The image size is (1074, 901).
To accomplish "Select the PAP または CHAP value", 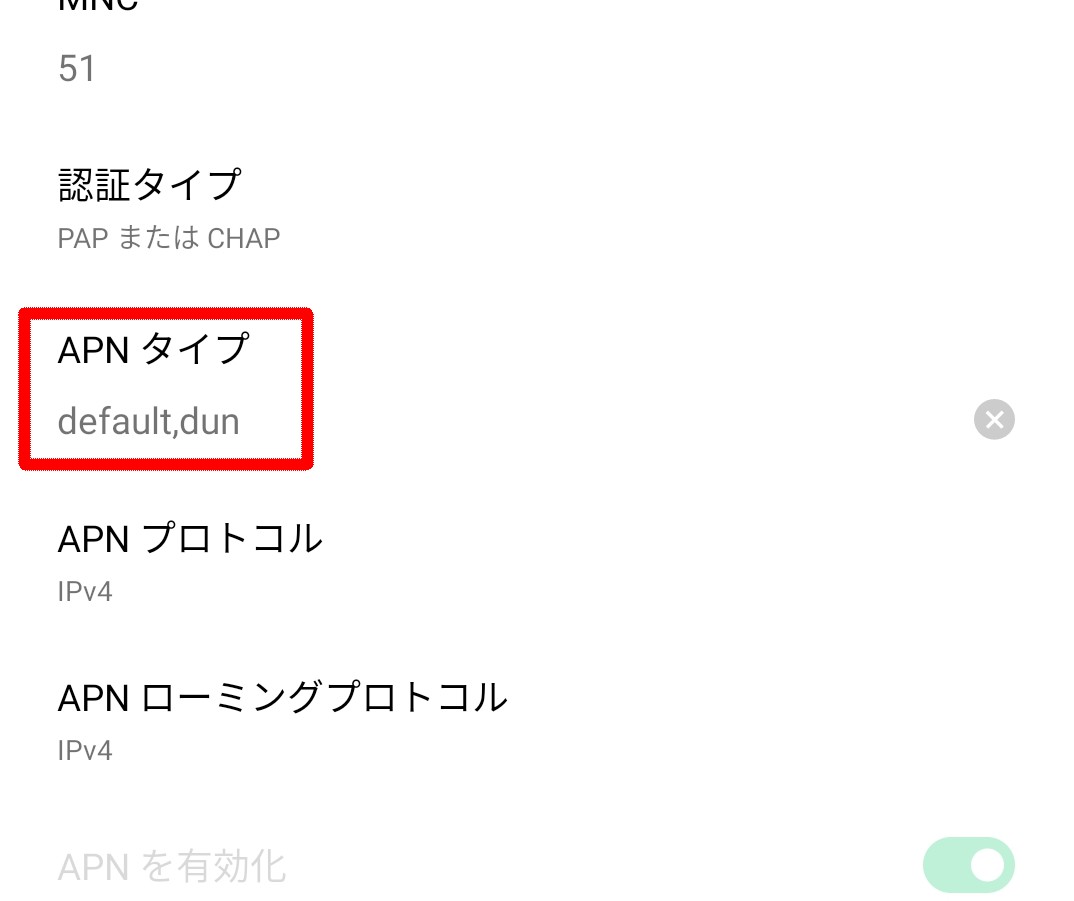I will (168, 238).
